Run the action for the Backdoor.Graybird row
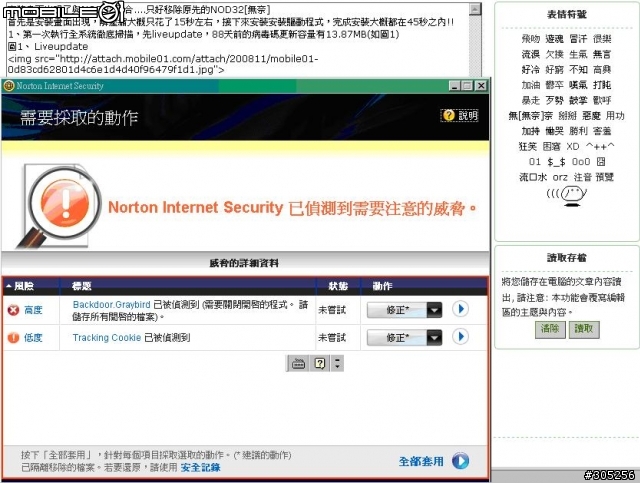Viewport: 640px width, 483px height. 460,309
